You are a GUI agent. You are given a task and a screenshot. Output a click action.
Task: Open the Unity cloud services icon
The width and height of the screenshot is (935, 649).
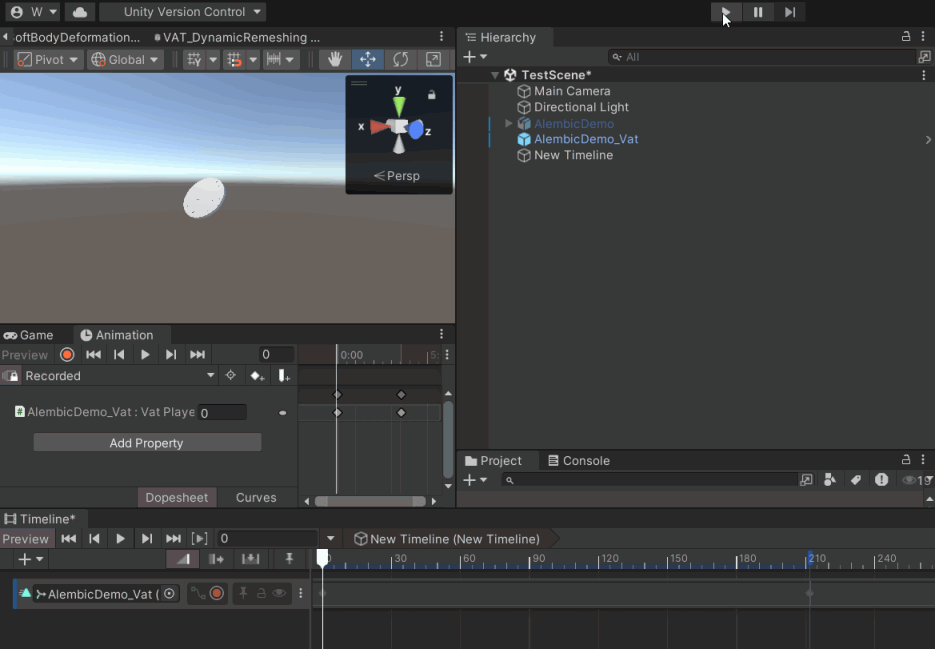pyautogui.click(x=80, y=12)
